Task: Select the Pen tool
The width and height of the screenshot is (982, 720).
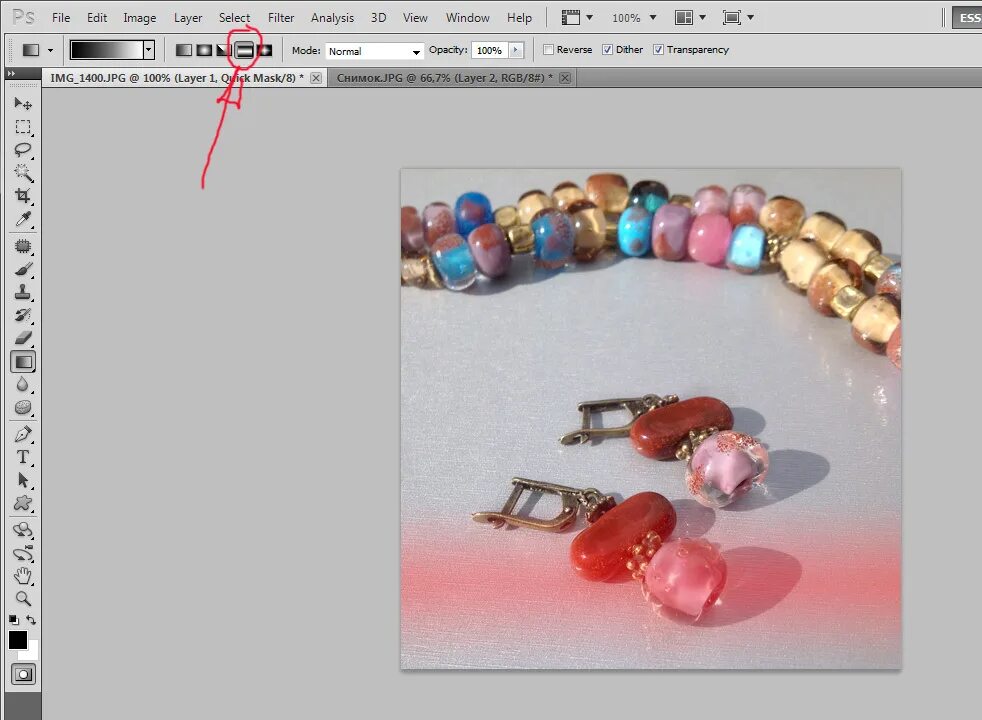Action: (x=23, y=434)
